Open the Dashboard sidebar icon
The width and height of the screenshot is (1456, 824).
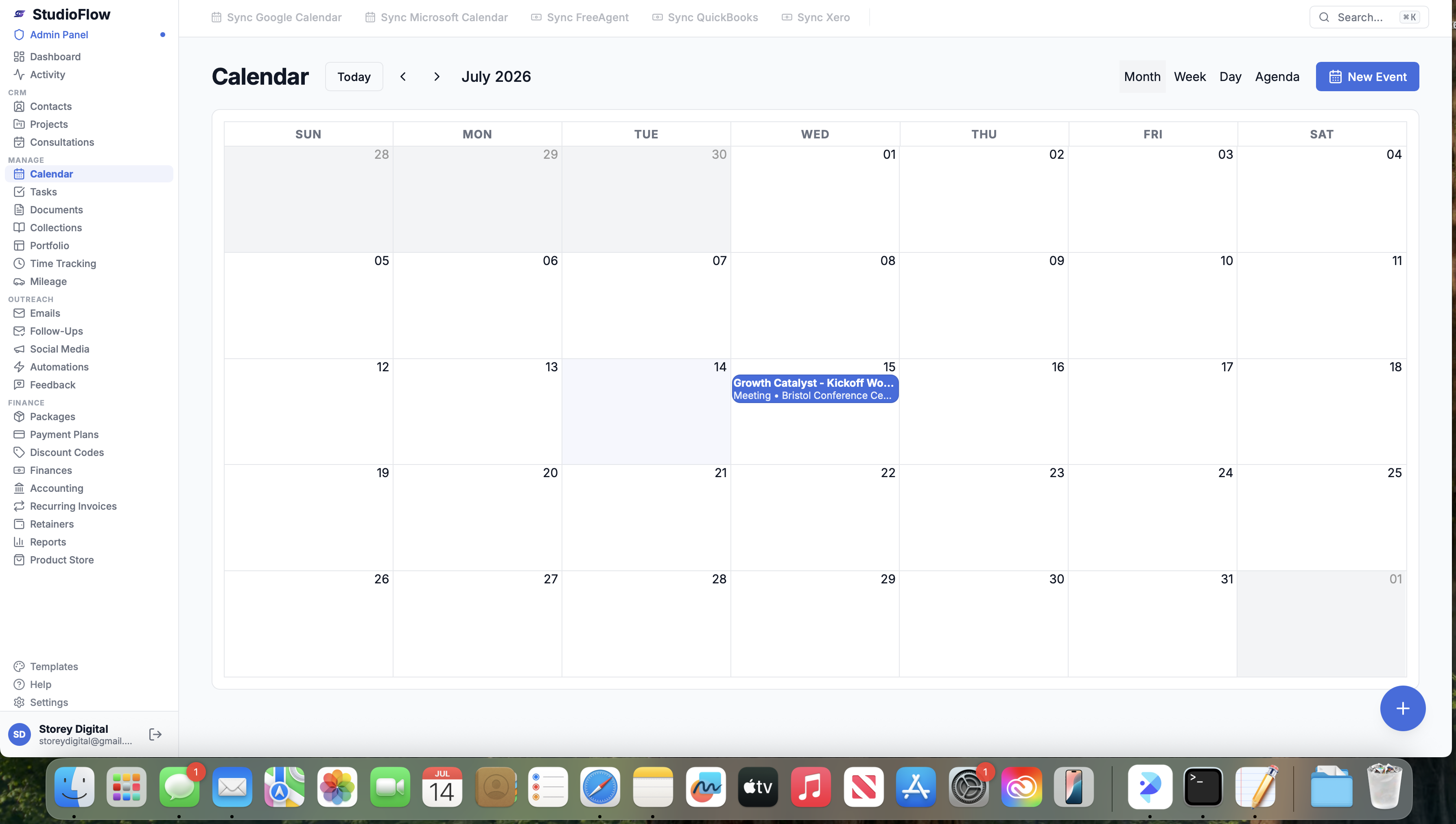pos(19,57)
